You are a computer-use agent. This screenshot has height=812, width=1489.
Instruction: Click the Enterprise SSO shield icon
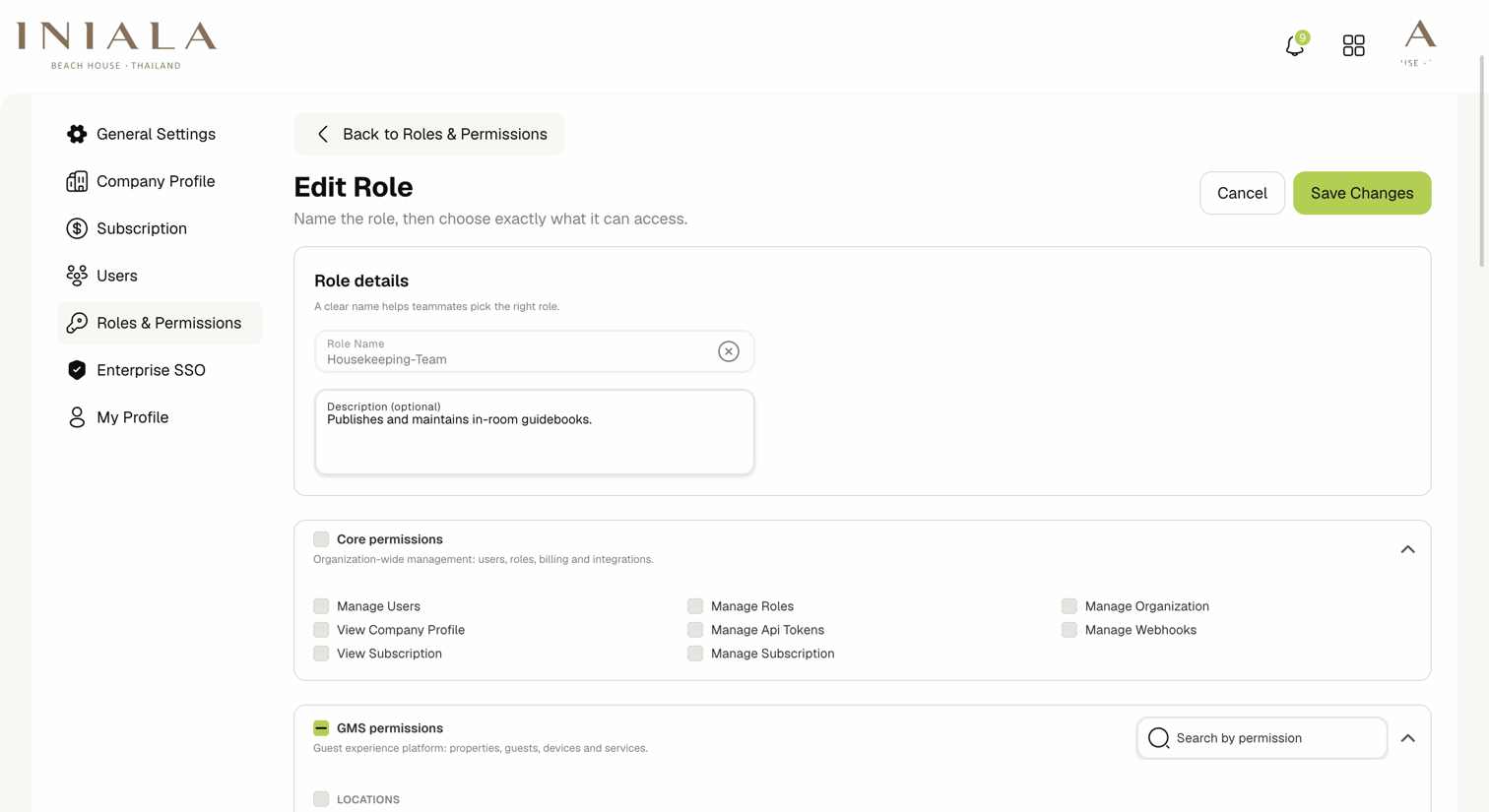77,370
